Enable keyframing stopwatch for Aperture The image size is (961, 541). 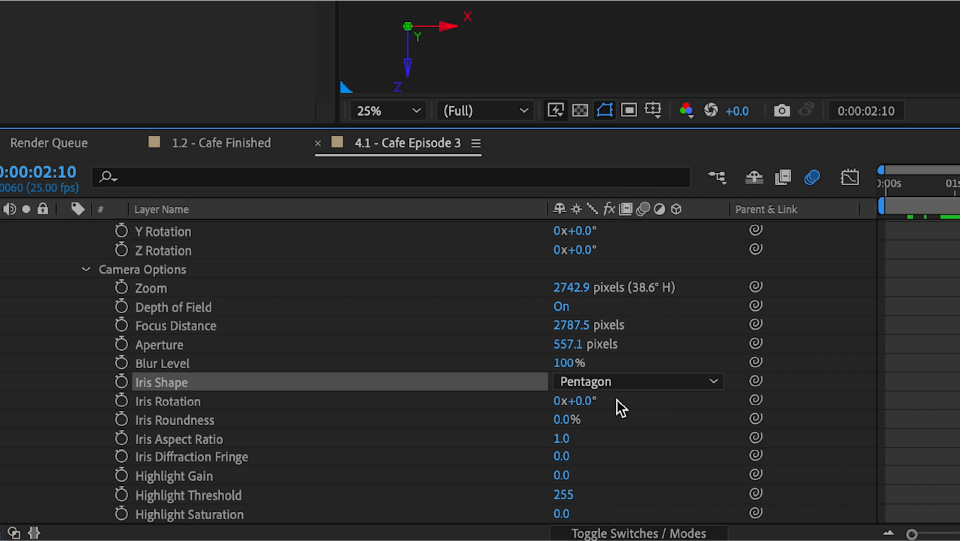[122, 345]
